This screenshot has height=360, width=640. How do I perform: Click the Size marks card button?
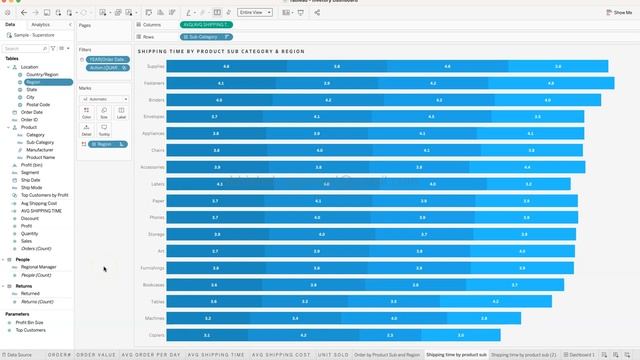(x=104, y=113)
